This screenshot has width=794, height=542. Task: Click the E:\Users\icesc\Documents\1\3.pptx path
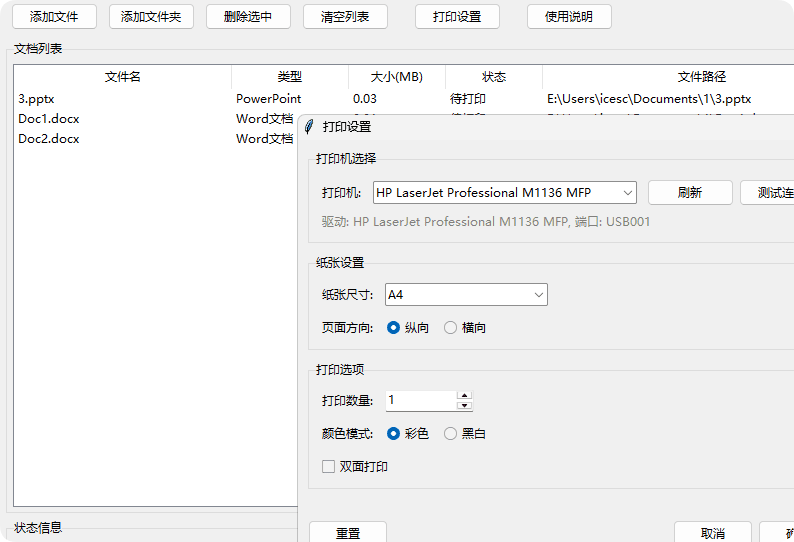[x=649, y=99]
